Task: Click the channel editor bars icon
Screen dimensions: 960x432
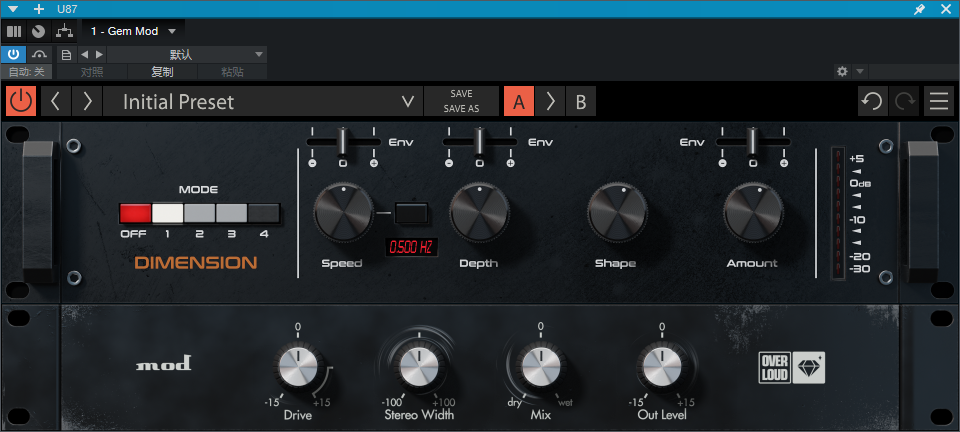Action: pos(13,31)
